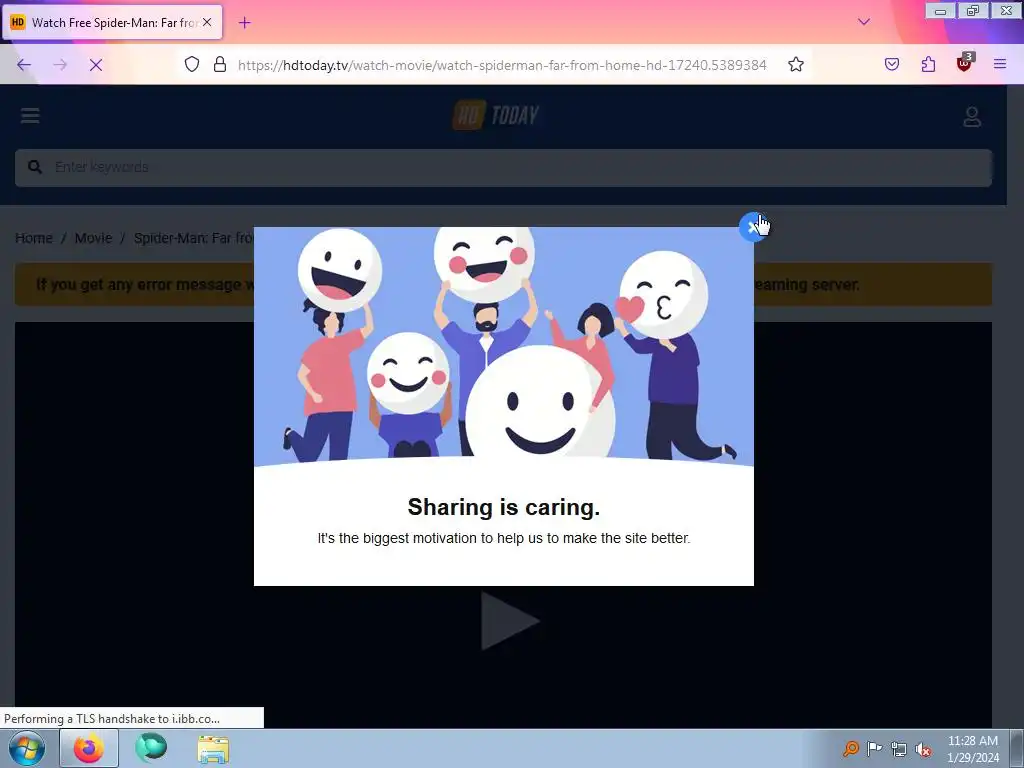This screenshot has height=768, width=1024.
Task: Open the tracking protection shield icon
Action: tap(191, 64)
